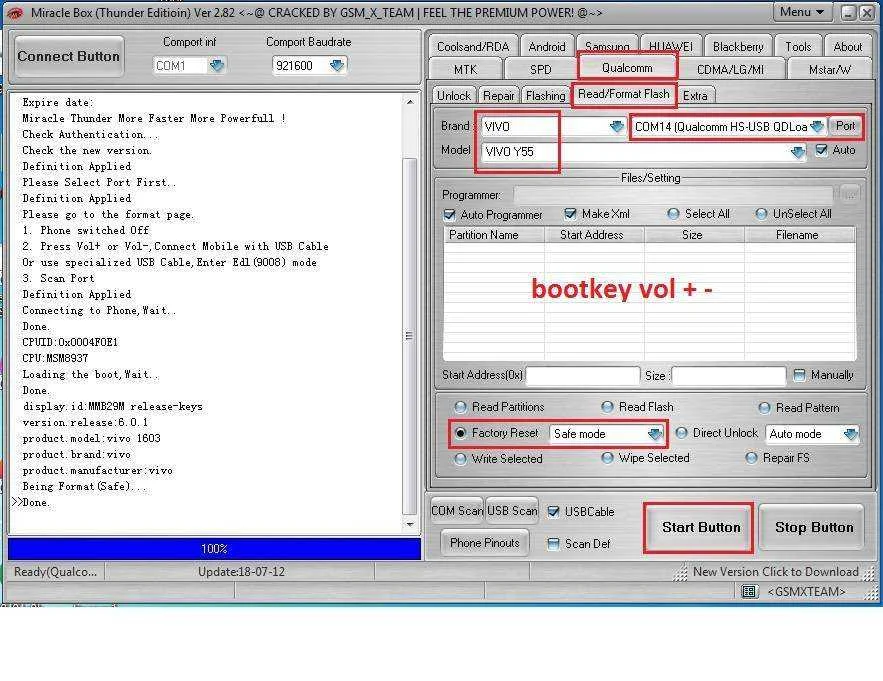Switch to the Samsung tab
The image size is (883, 681).
[x=607, y=47]
